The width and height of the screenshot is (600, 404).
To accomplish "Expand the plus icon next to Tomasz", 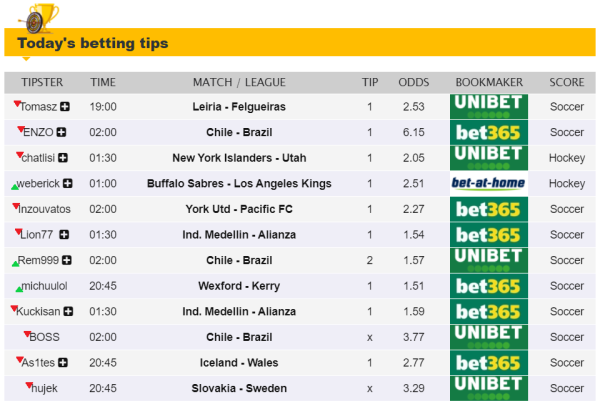I will click(65, 106).
